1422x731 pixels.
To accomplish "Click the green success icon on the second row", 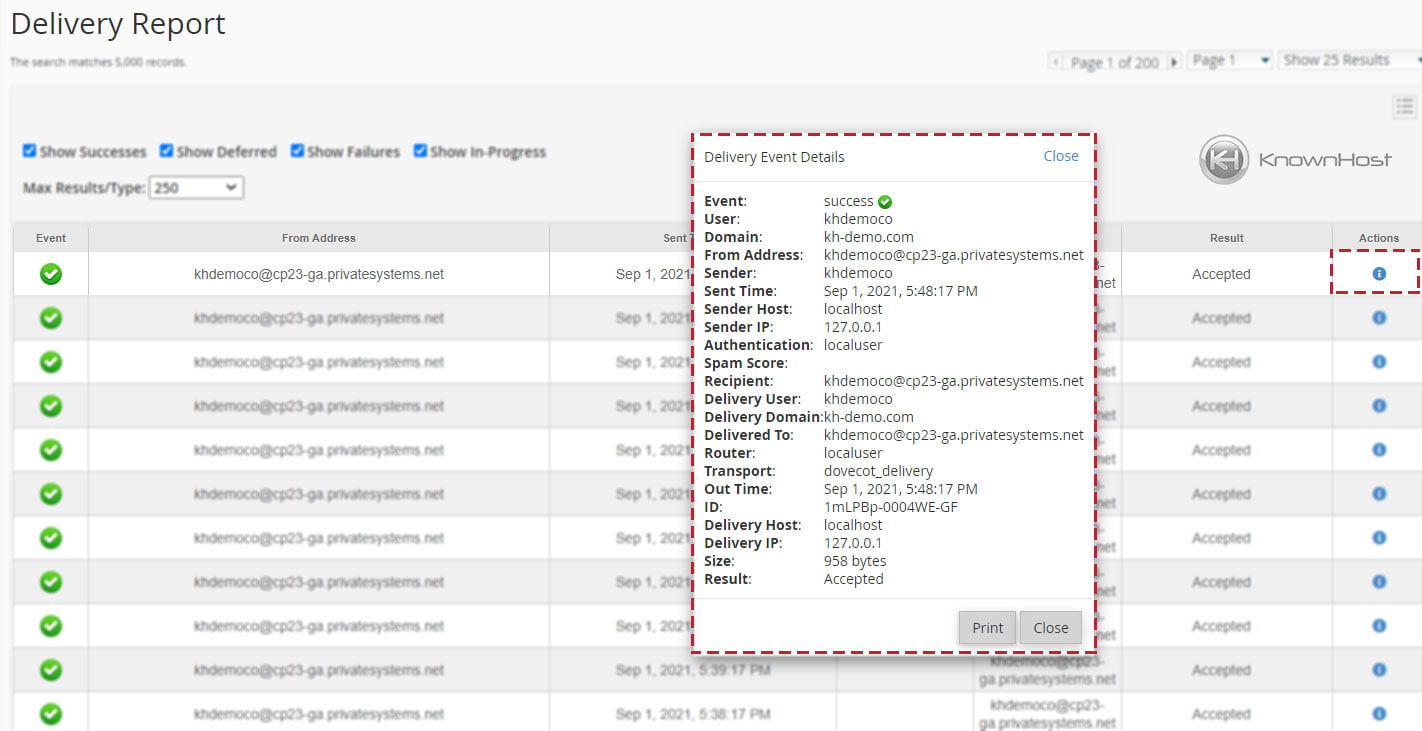I will (x=50, y=318).
